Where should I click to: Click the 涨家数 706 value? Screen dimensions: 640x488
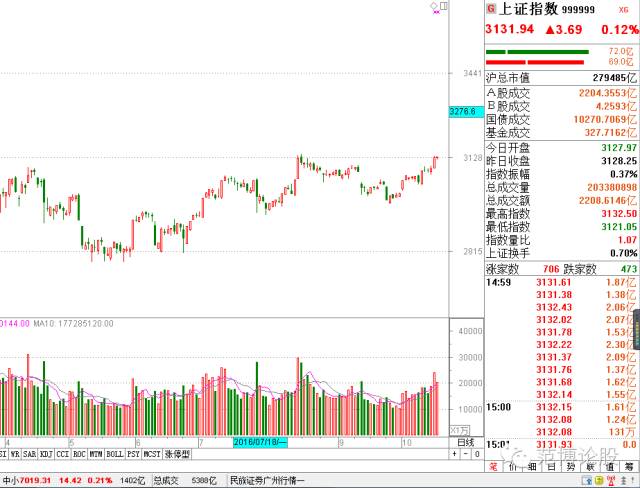point(551,269)
